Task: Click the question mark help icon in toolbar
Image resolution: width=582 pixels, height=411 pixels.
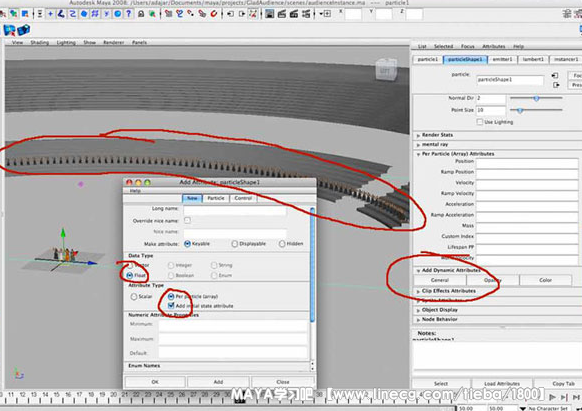Action: pyautogui.click(x=128, y=14)
